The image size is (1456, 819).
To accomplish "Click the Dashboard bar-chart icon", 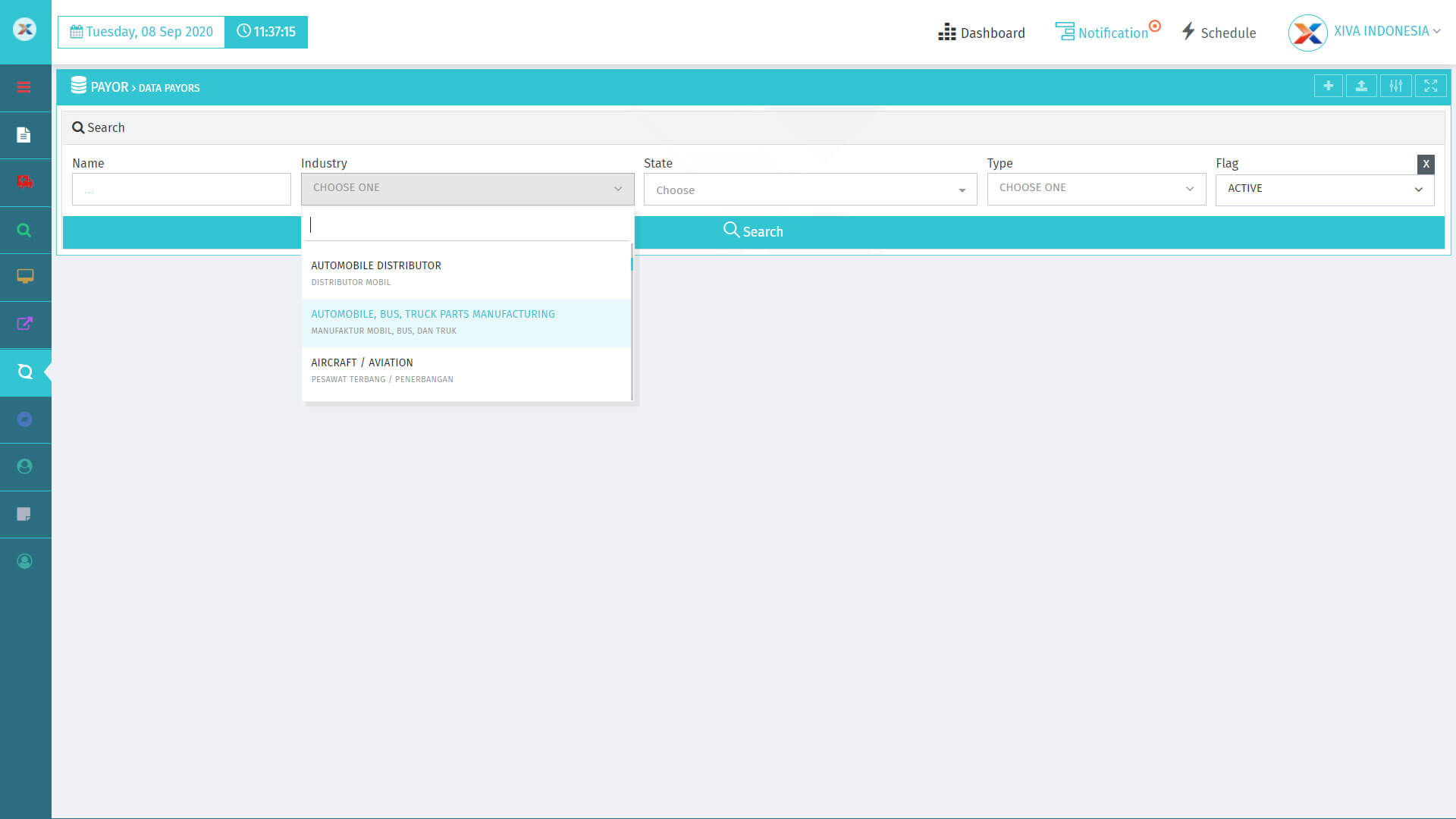I will tap(947, 32).
